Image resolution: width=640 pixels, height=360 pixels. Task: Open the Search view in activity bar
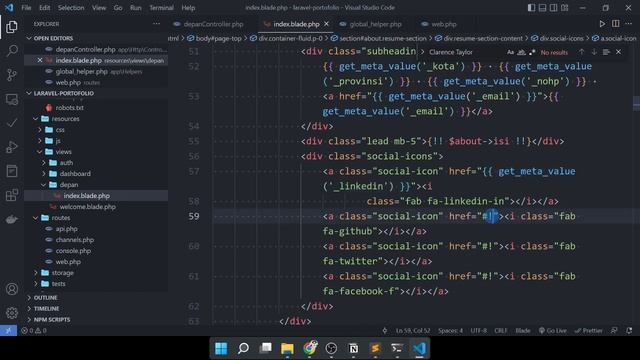pyautogui.click(x=12, y=51)
